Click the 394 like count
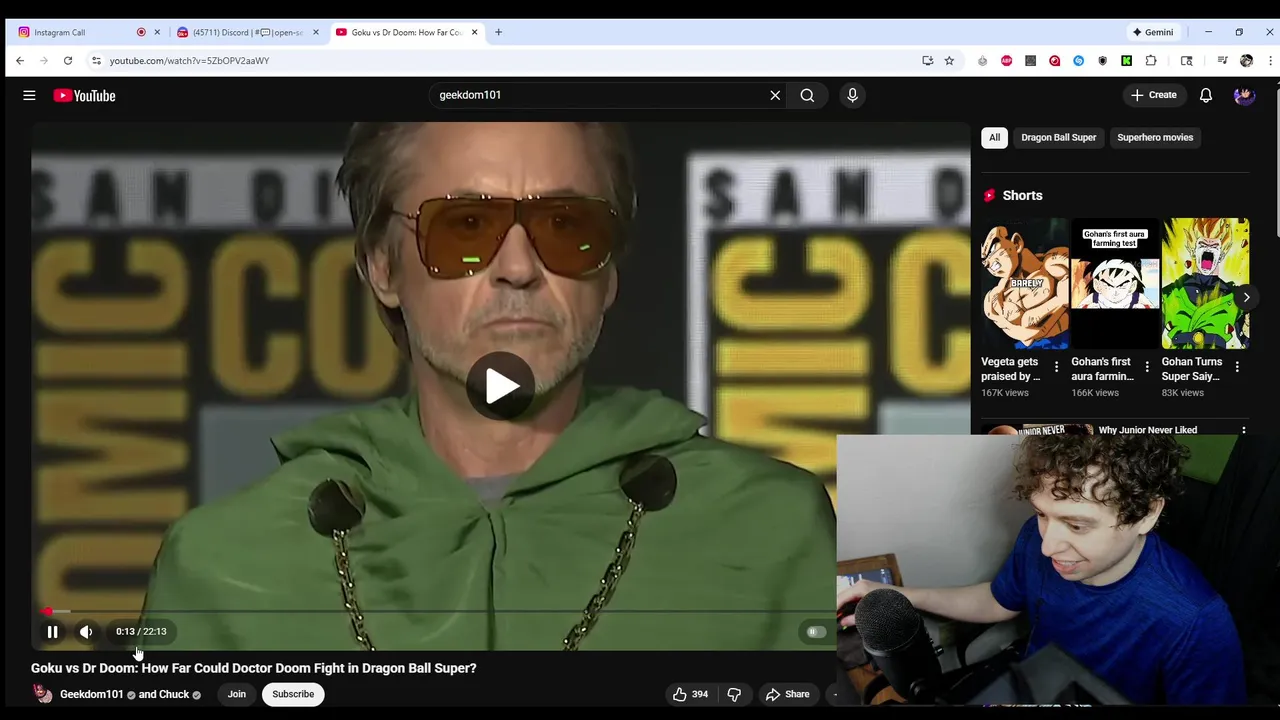The height and width of the screenshot is (720, 1280). tap(700, 694)
